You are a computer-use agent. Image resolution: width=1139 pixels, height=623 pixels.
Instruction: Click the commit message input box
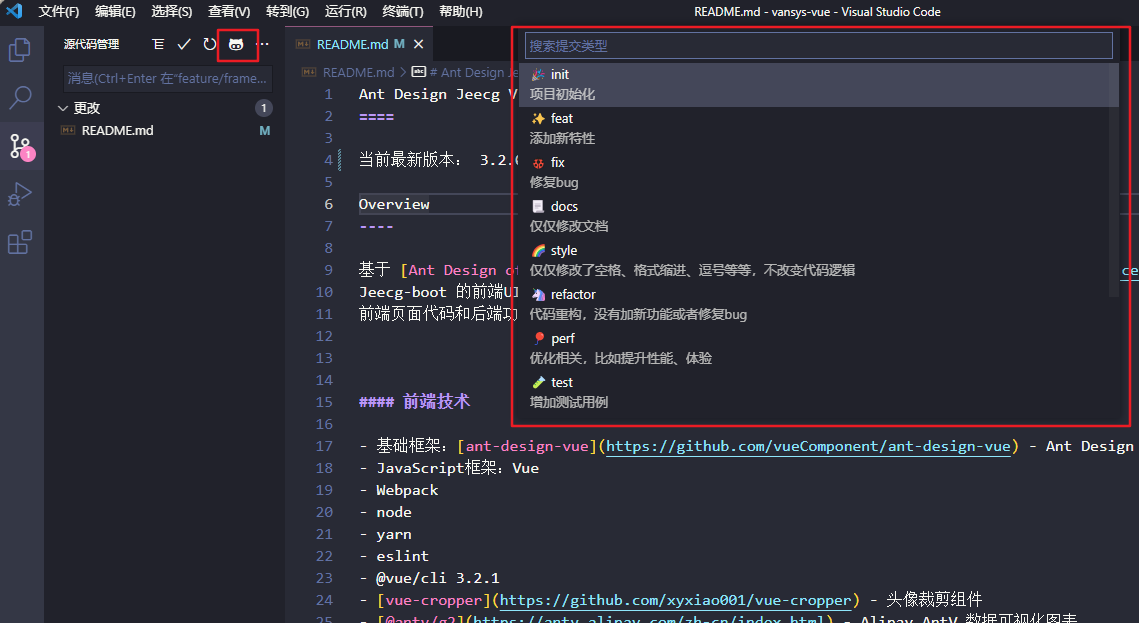pyautogui.click(x=167, y=78)
